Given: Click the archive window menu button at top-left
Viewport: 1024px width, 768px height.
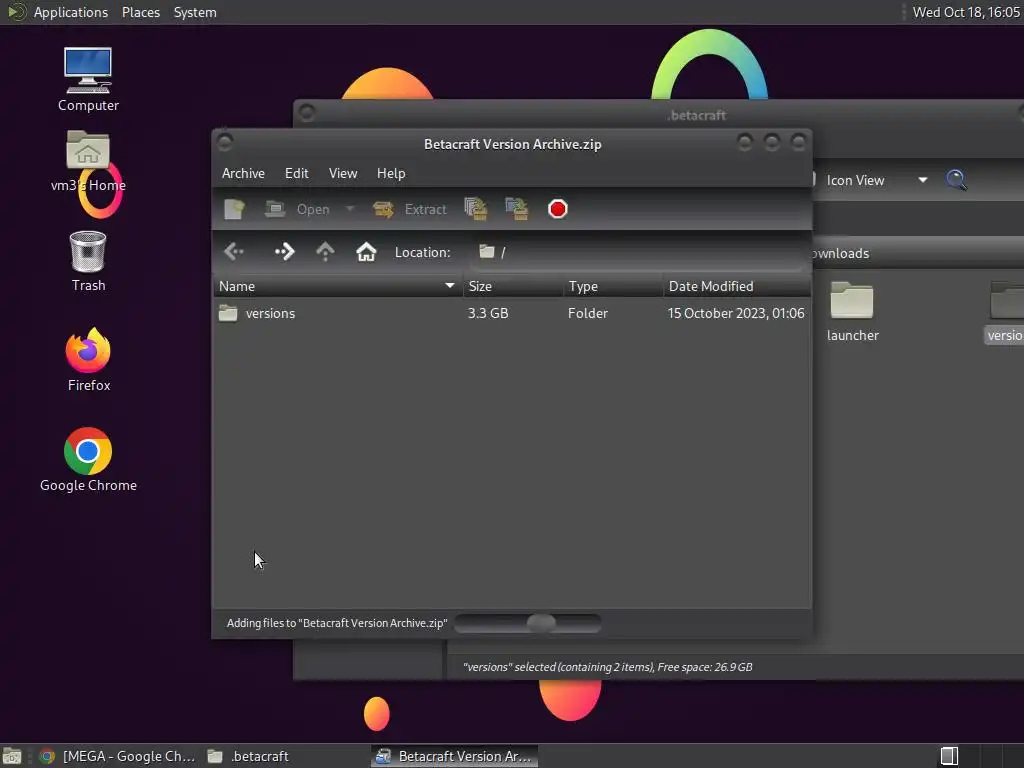Looking at the screenshot, I should (225, 142).
